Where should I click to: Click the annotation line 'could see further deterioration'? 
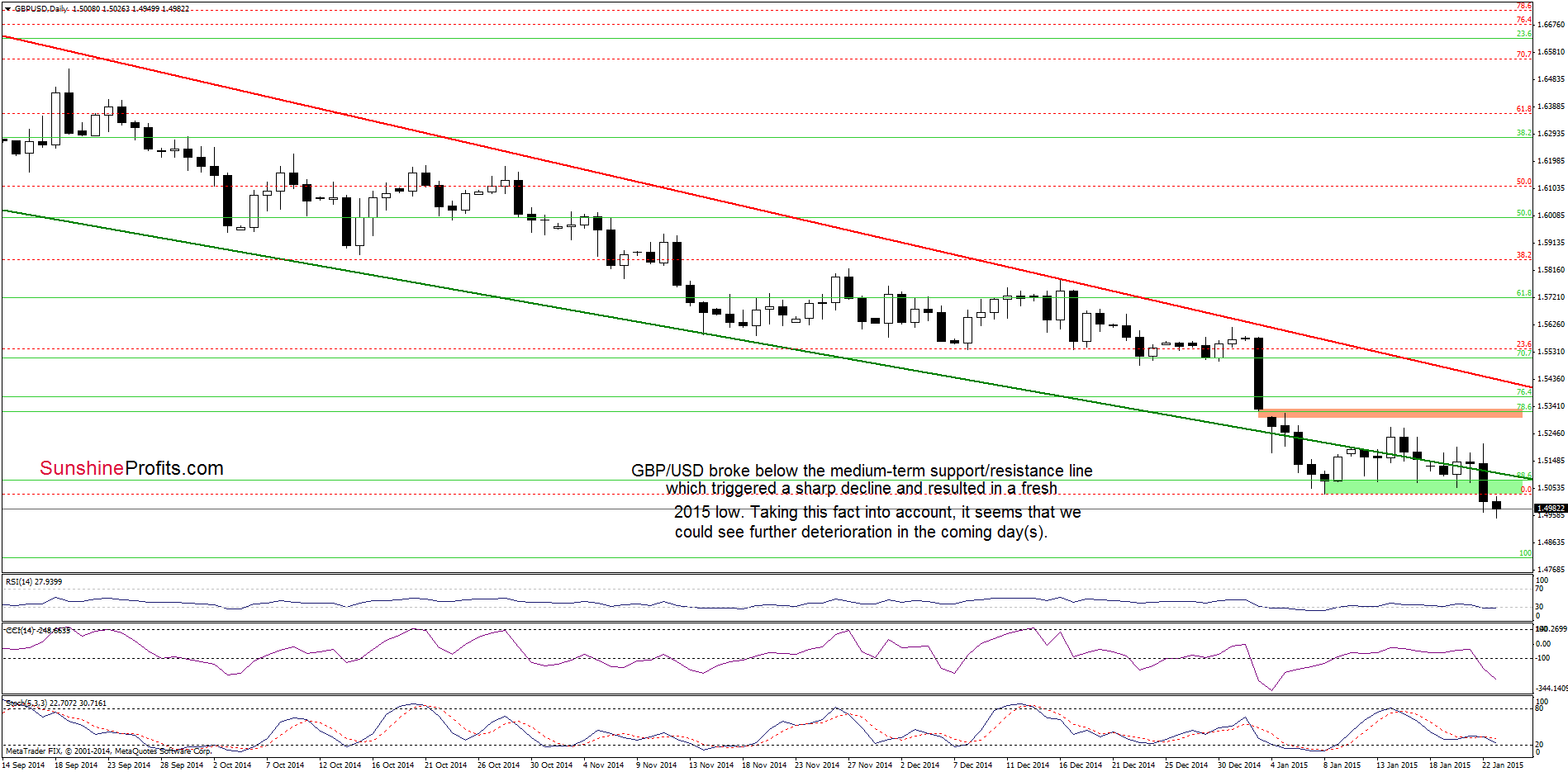pos(861,533)
